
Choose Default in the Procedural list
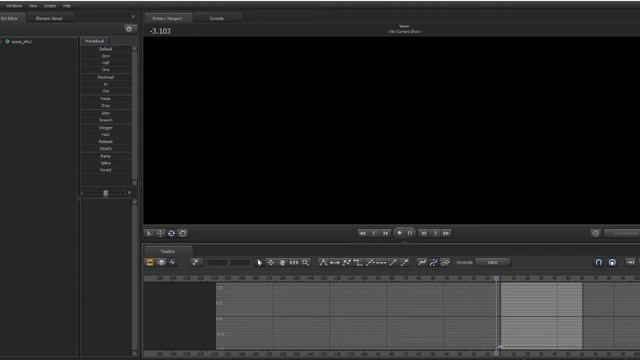pos(106,49)
